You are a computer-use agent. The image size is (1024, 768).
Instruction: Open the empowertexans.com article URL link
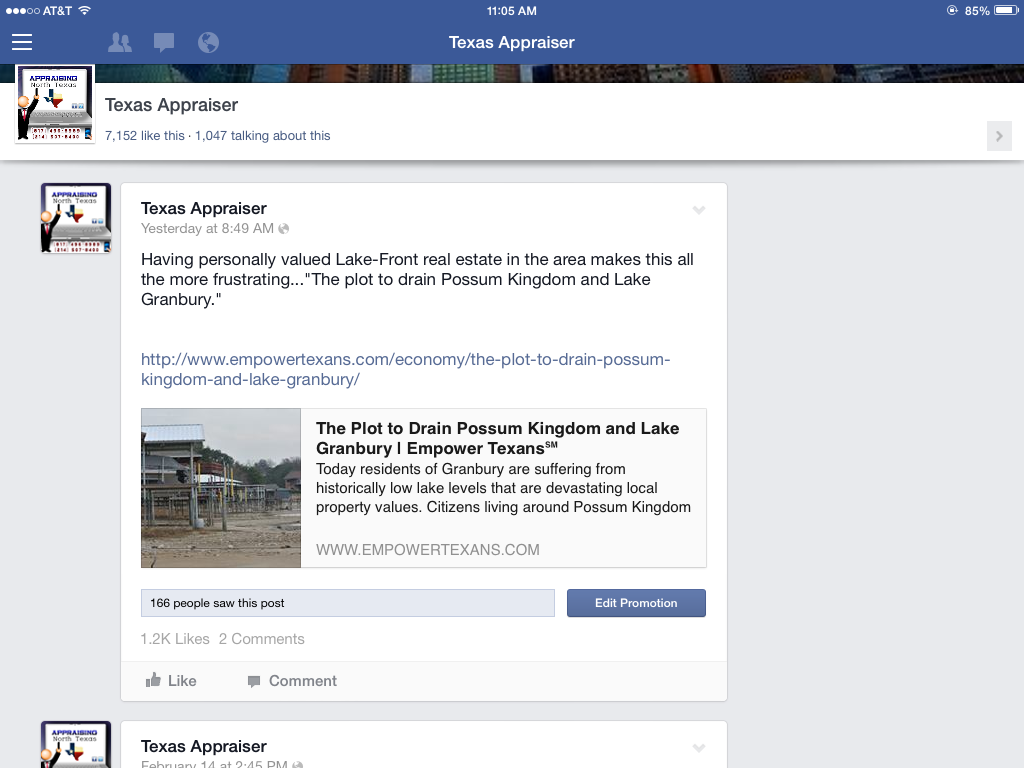(406, 369)
